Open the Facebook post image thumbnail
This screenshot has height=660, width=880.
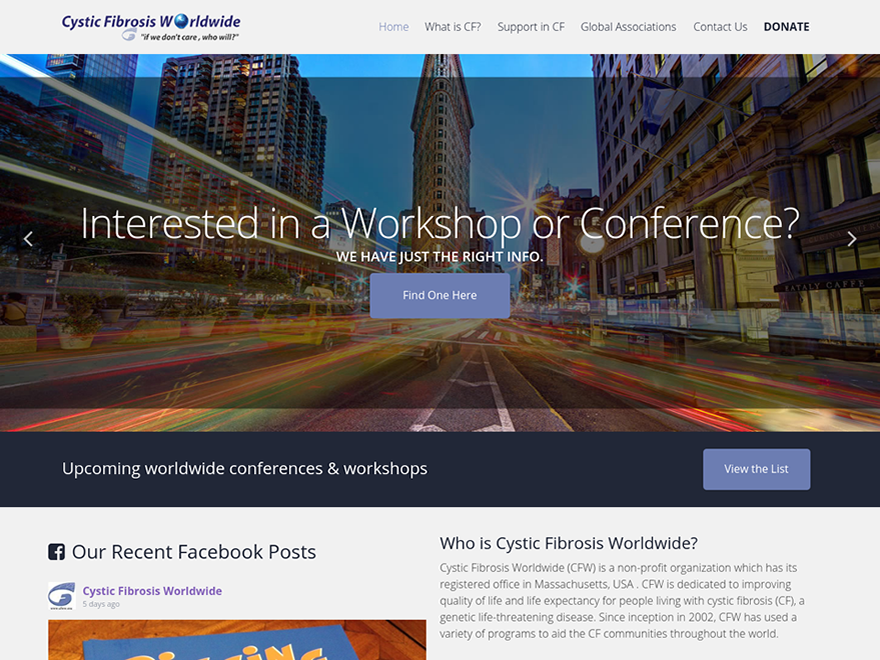click(237, 640)
